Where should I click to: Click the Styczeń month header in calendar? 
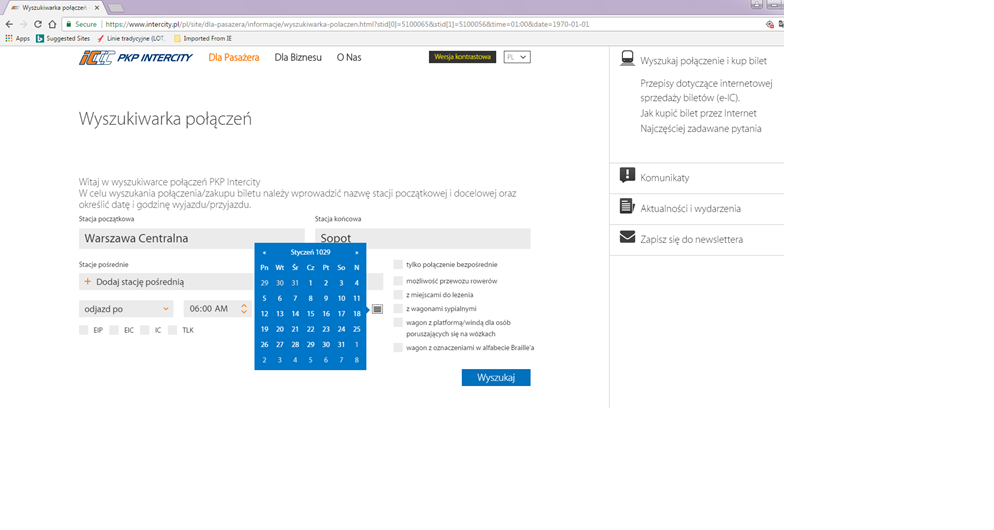pos(310,252)
